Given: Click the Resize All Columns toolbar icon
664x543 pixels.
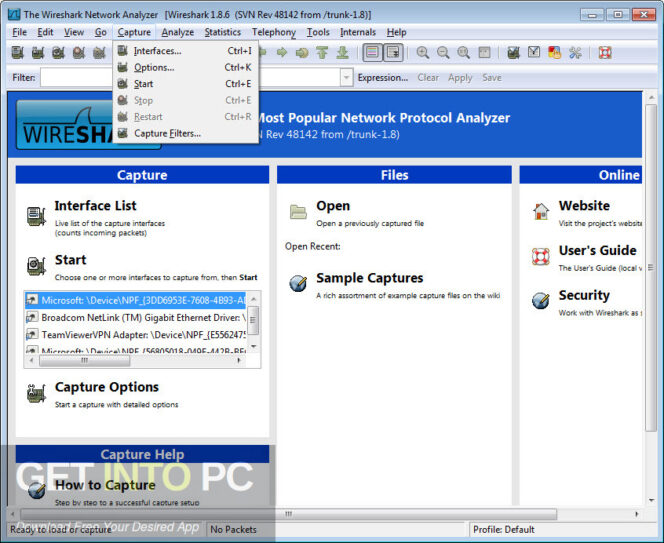Looking at the screenshot, I should tap(484, 53).
